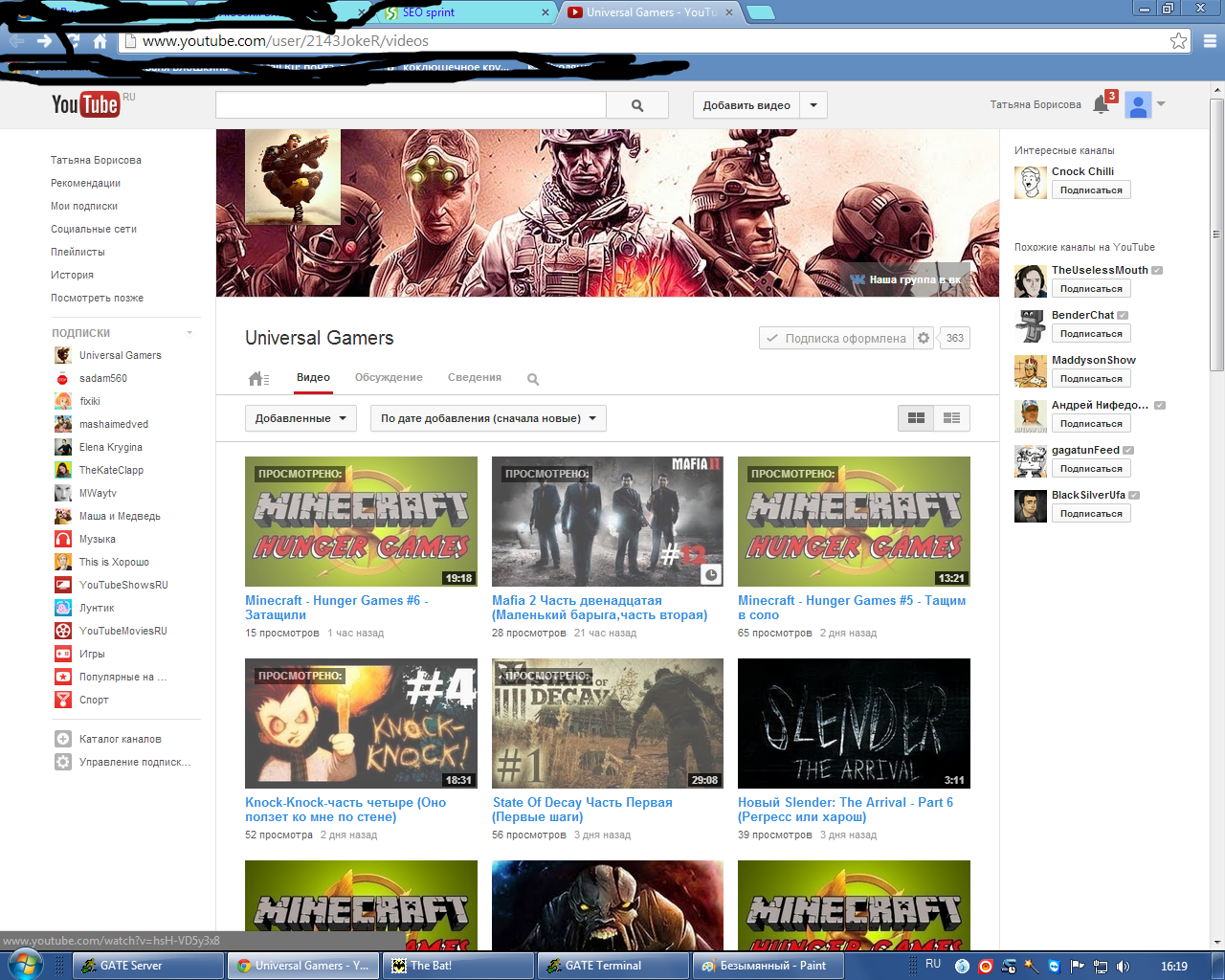1225x980 pixels.
Task: Subscribe to Cnock Chilli channel
Action: 1091,190
